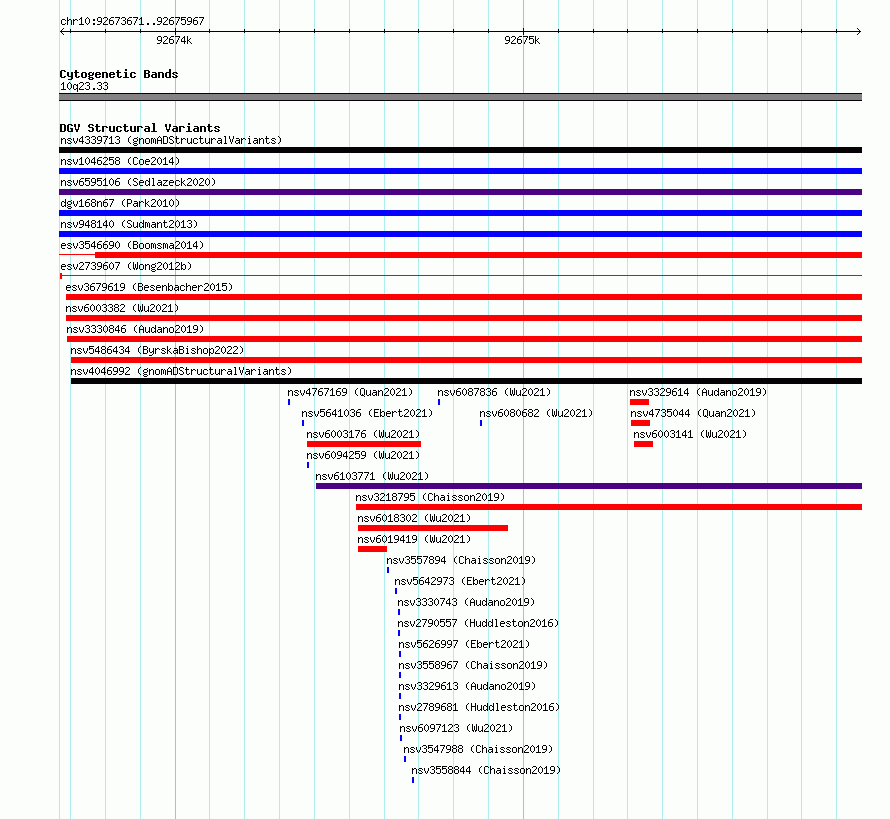Image resolution: width=890 pixels, height=819 pixels.
Task: Click the nsv5641036 (Ebert2021) label
Action: (x=367, y=413)
